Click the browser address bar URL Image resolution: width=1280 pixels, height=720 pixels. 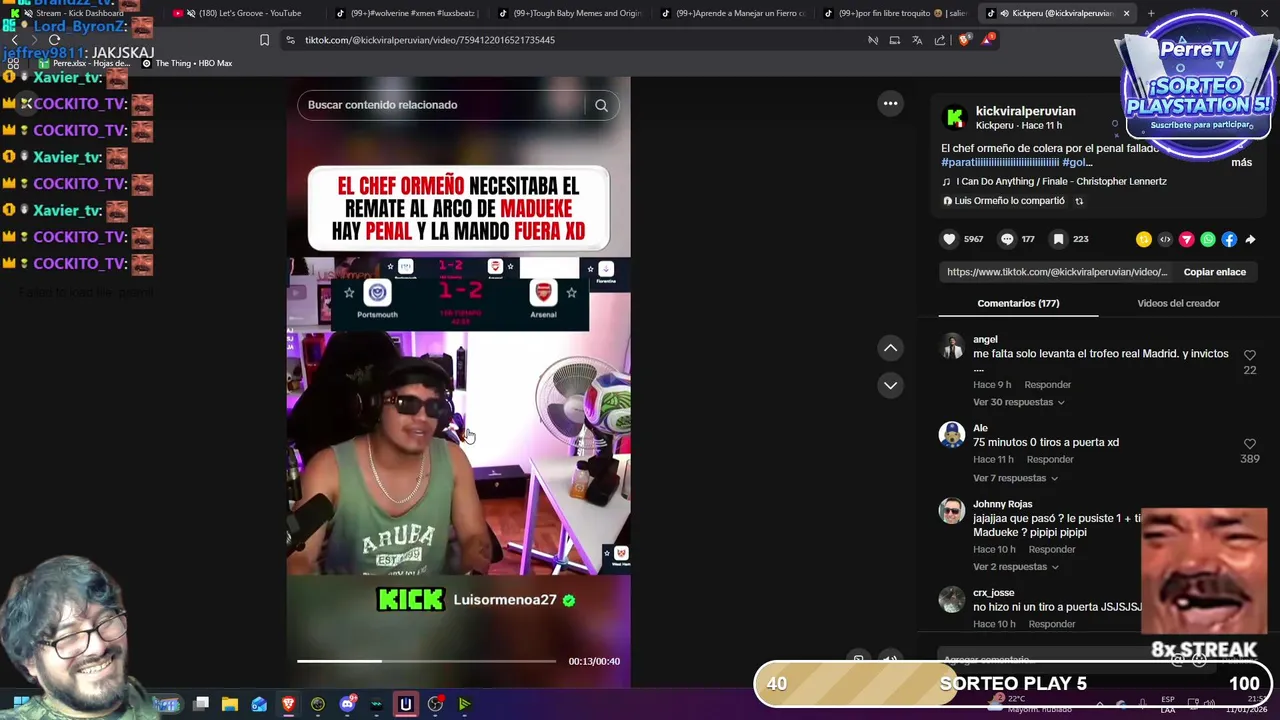[430, 40]
